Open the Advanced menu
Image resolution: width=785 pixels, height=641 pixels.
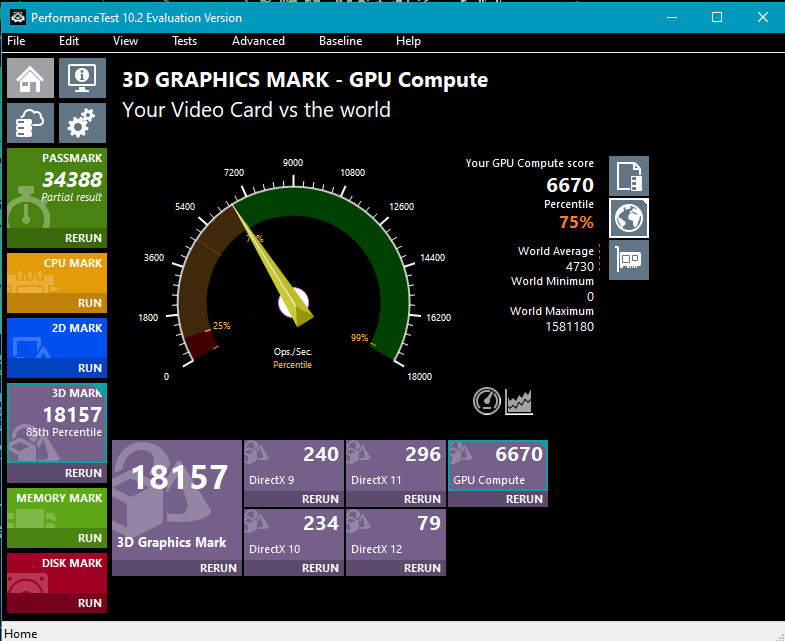click(258, 41)
